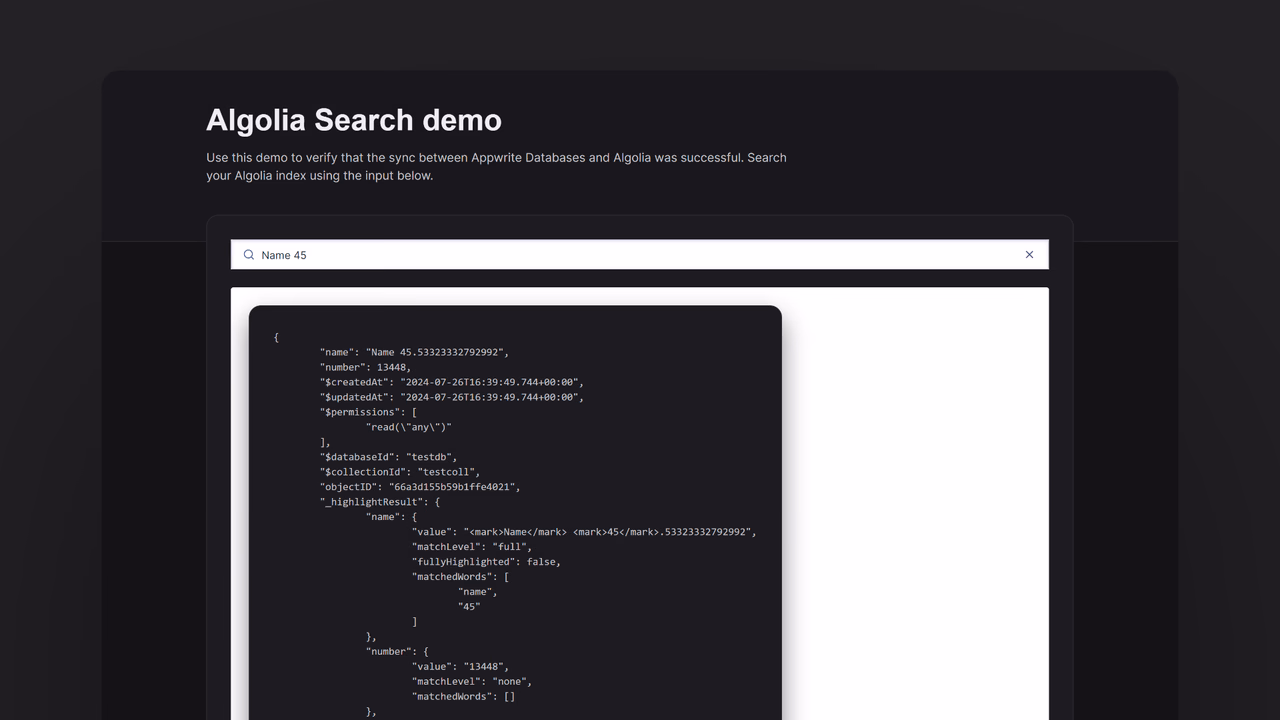Click the "read(\"any\")" permission value
Image resolution: width=1280 pixels, height=720 pixels.
[409, 427]
